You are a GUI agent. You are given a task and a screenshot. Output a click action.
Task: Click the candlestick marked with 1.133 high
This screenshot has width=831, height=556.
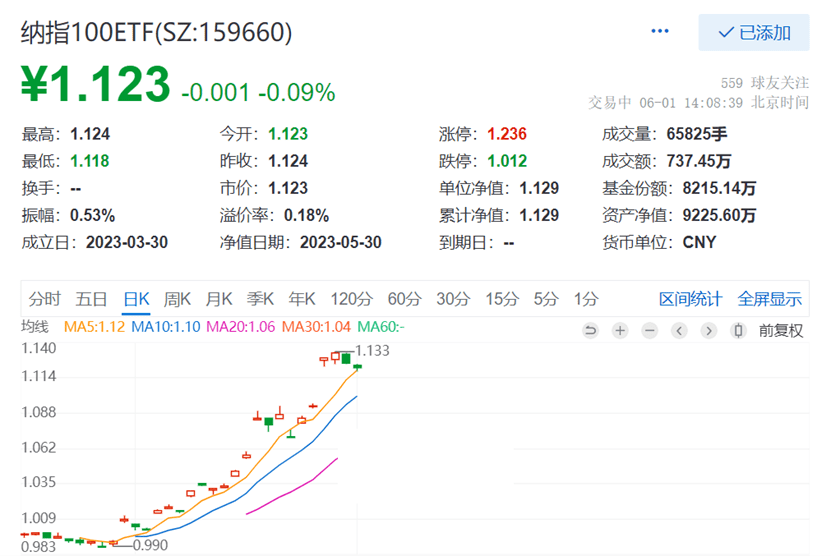tap(346, 357)
